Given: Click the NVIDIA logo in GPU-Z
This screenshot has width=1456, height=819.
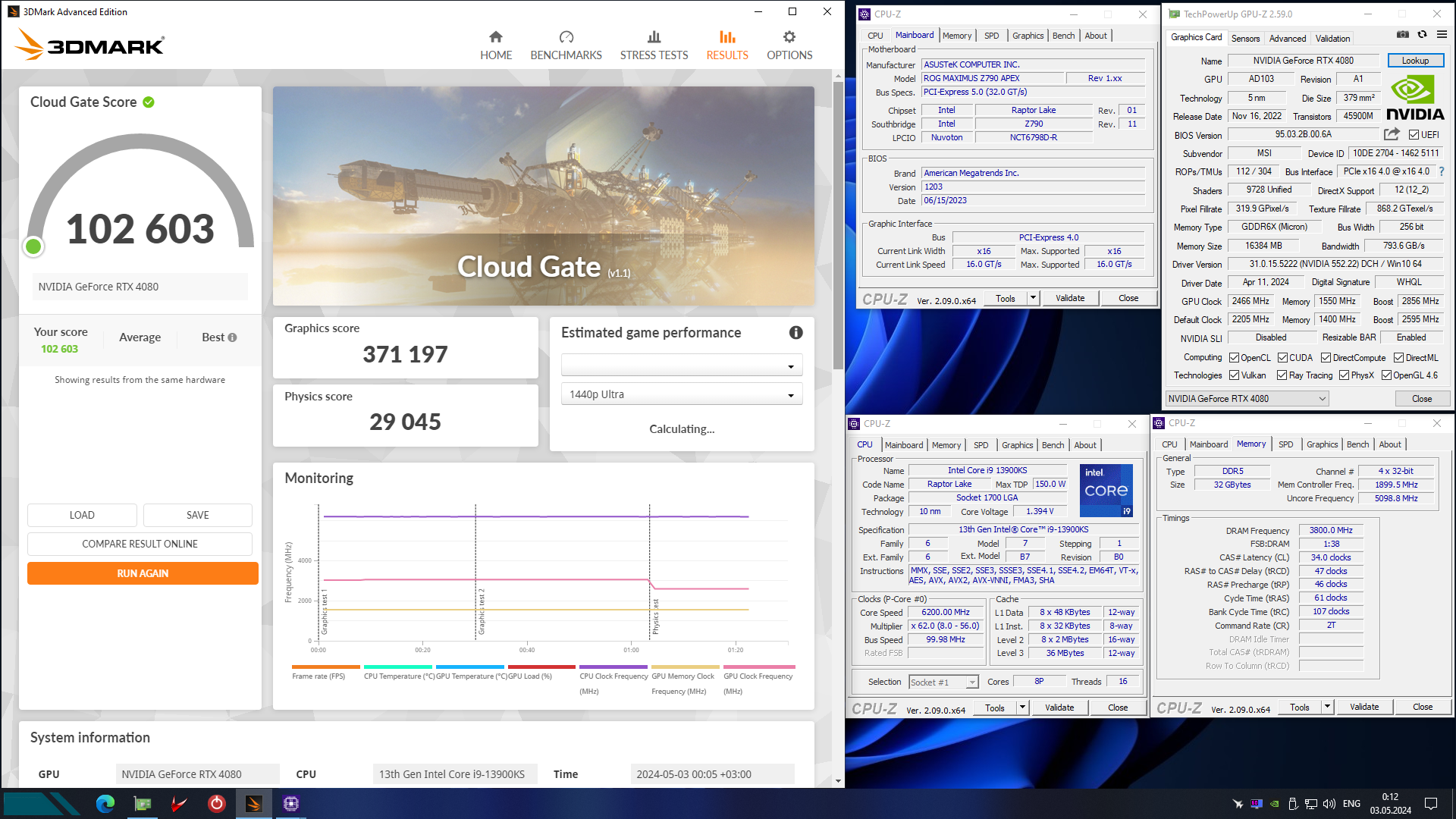Looking at the screenshot, I should pyautogui.click(x=1415, y=99).
